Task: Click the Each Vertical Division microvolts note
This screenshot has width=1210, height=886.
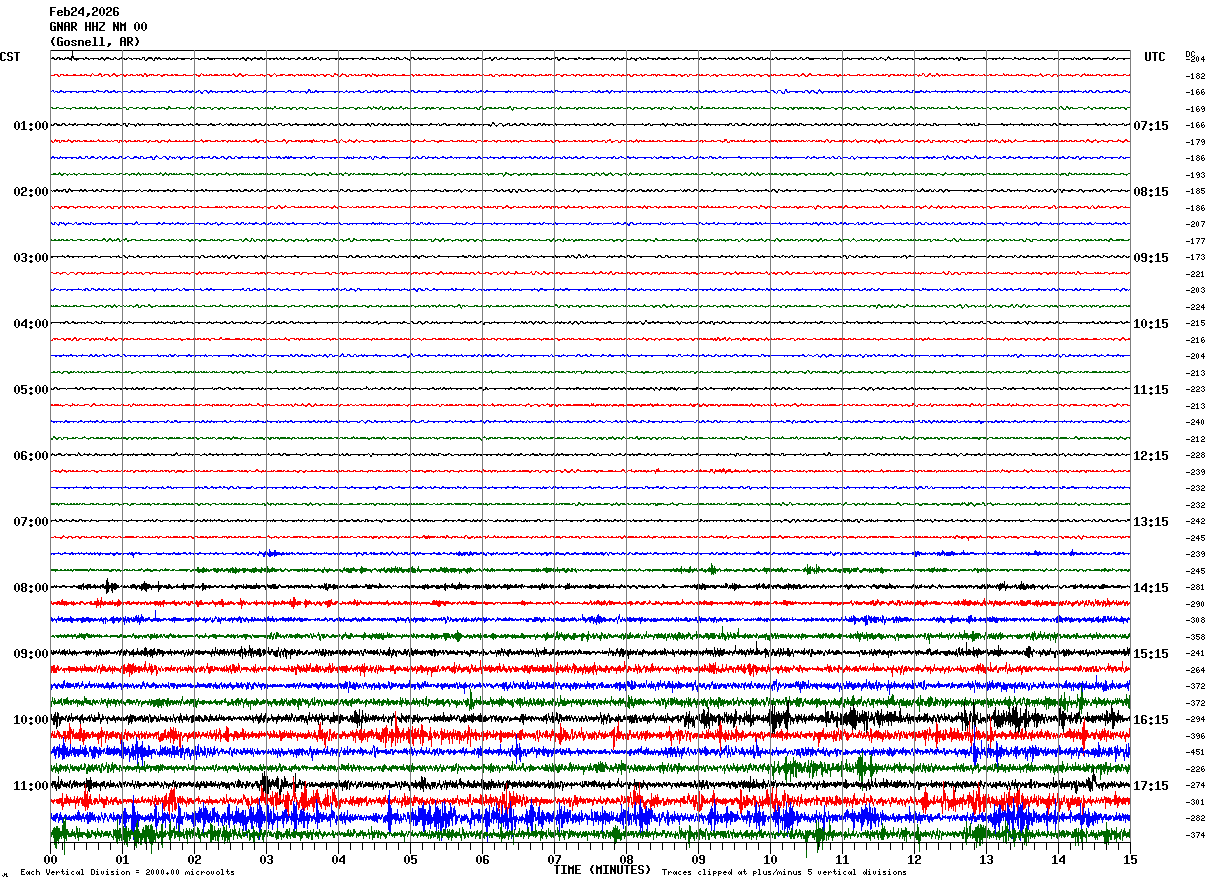Action: point(127,873)
